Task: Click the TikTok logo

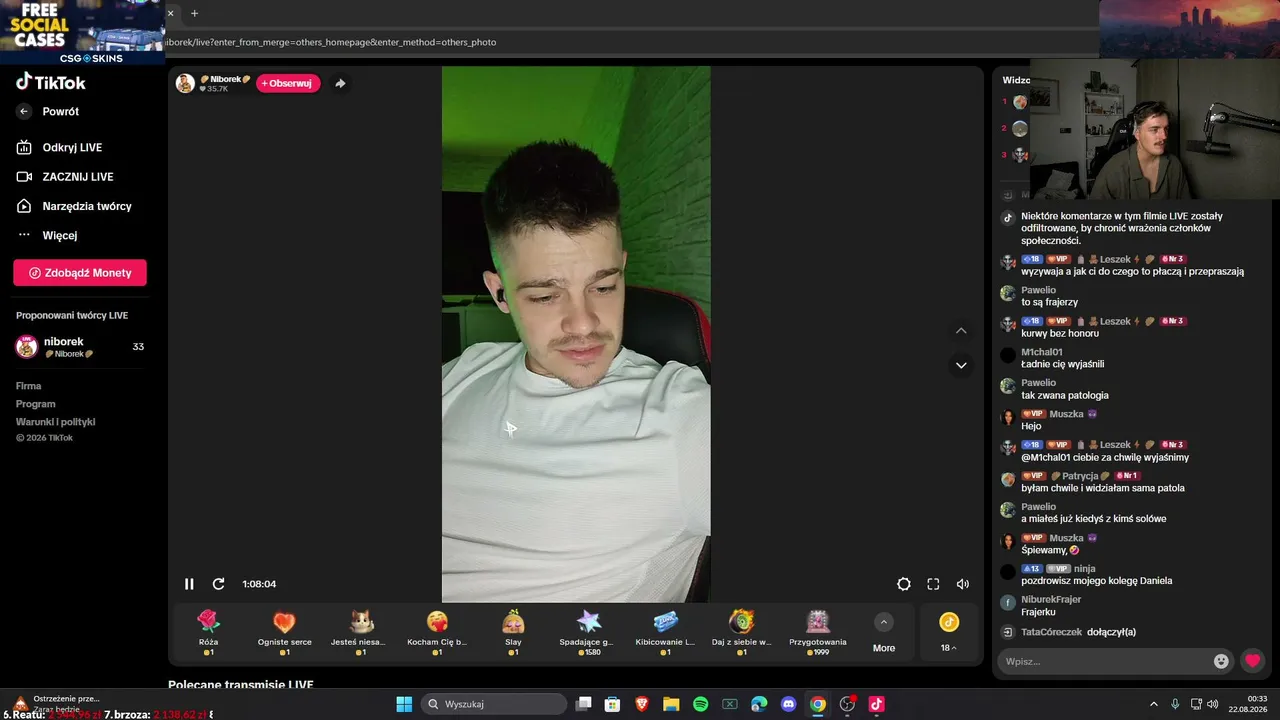Action: coord(51,82)
